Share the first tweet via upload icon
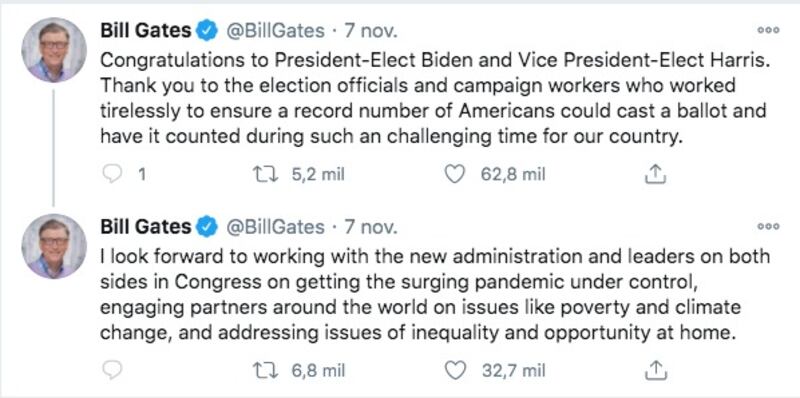 656,175
